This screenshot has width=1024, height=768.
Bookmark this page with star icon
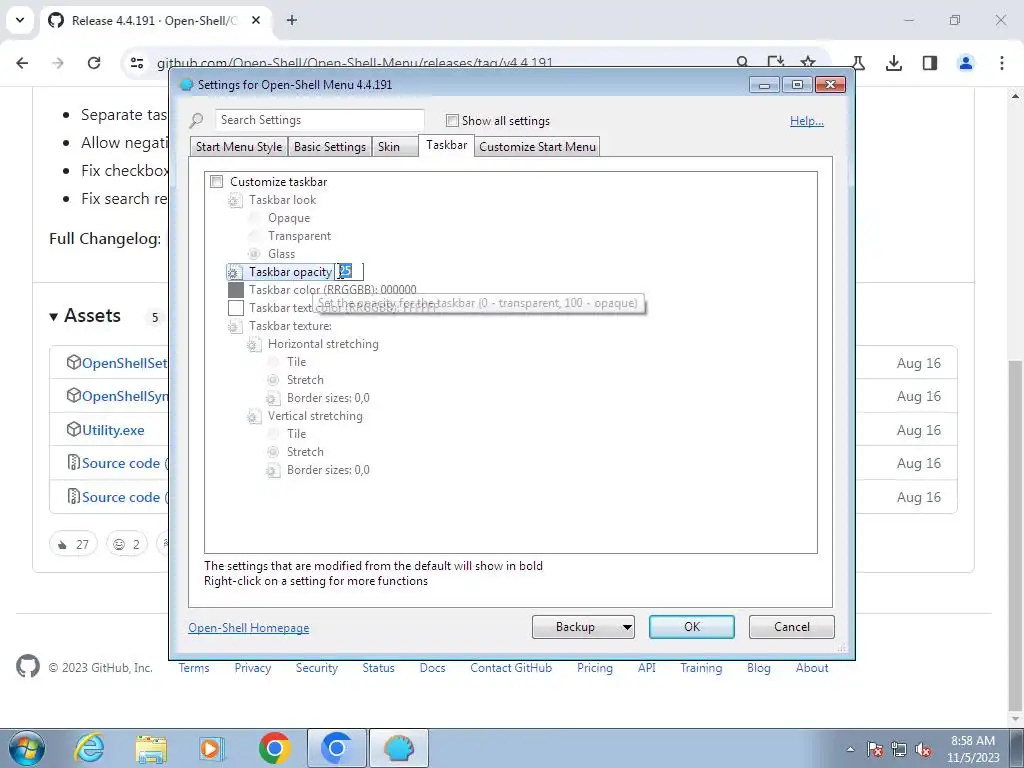click(808, 63)
